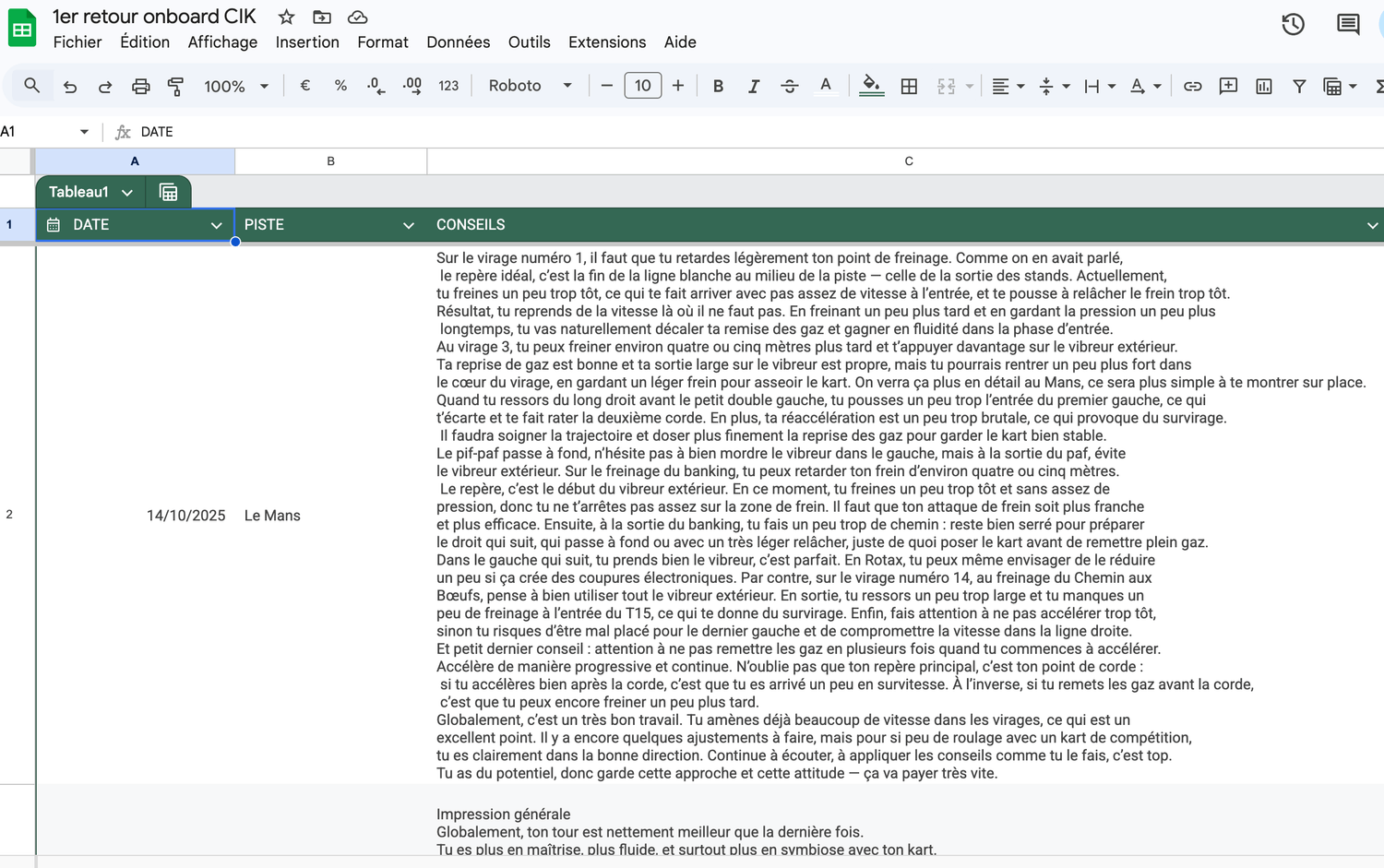Click the print icon in toolbar
This screenshot has height=868, width=1384.
coord(140,86)
